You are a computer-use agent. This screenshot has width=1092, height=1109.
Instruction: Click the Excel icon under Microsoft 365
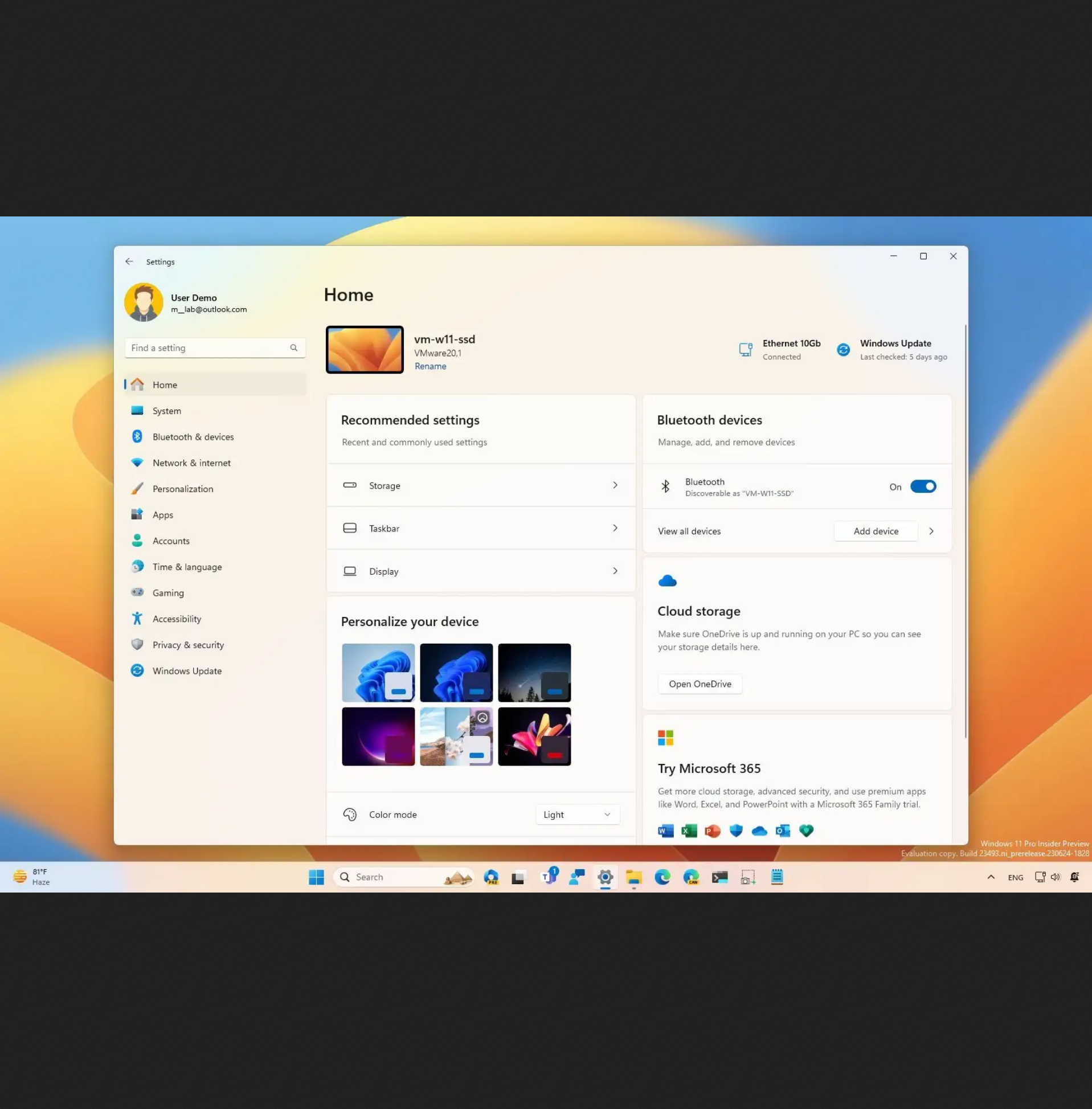click(689, 830)
